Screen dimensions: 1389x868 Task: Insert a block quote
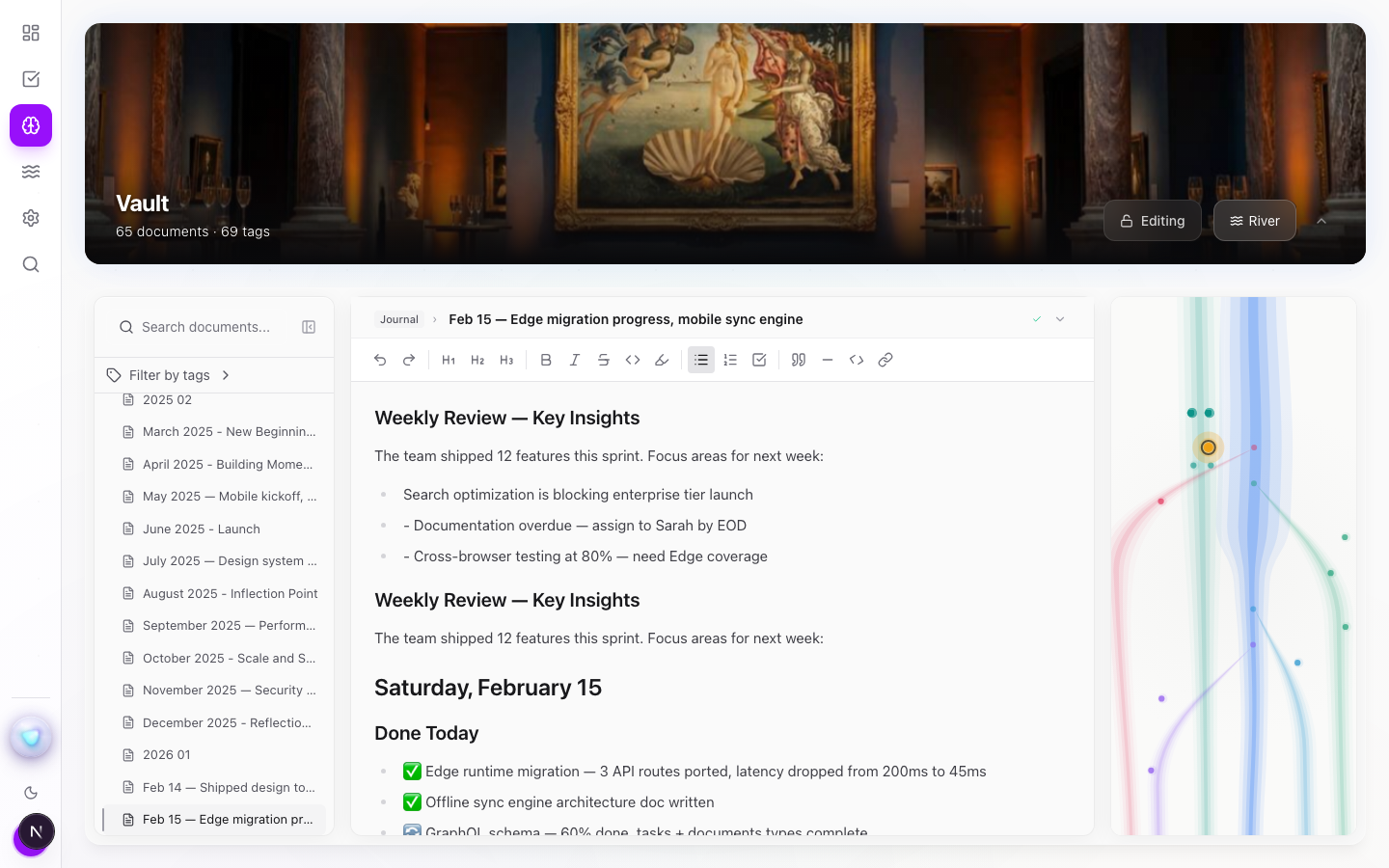tap(799, 360)
